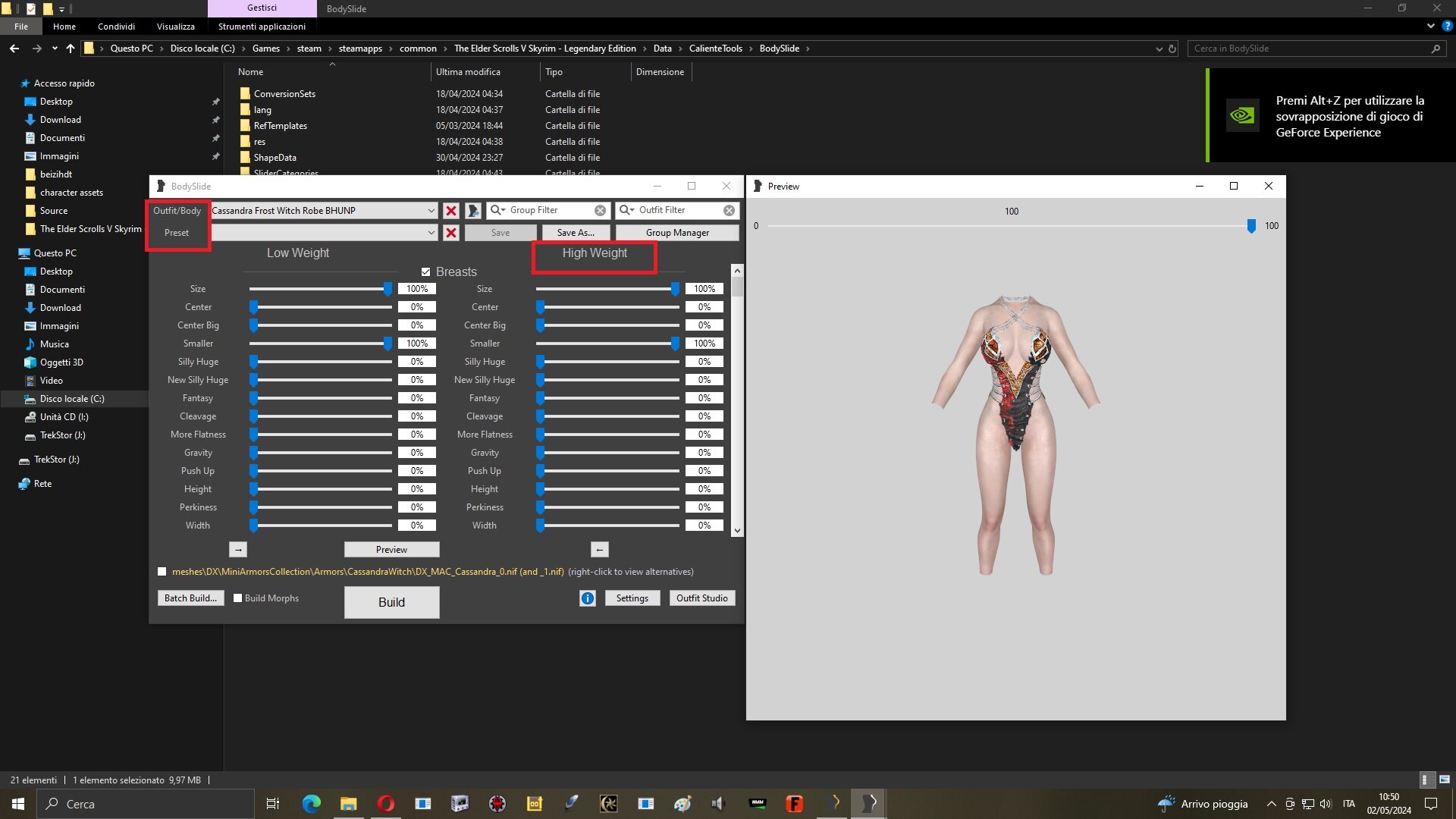Enable the Build Morphs checkbox
The image size is (1456, 819).
[x=237, y=598]
